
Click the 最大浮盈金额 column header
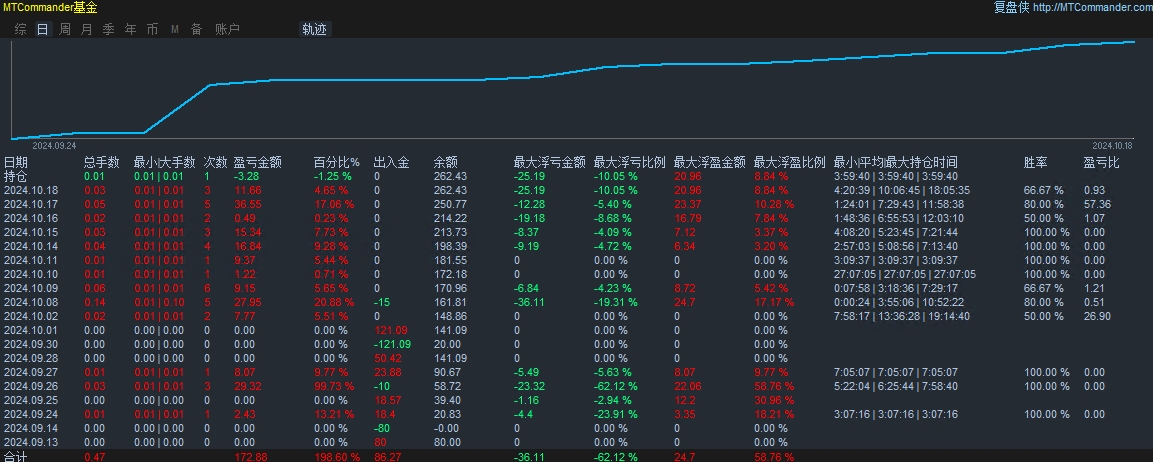pos(710,162)
